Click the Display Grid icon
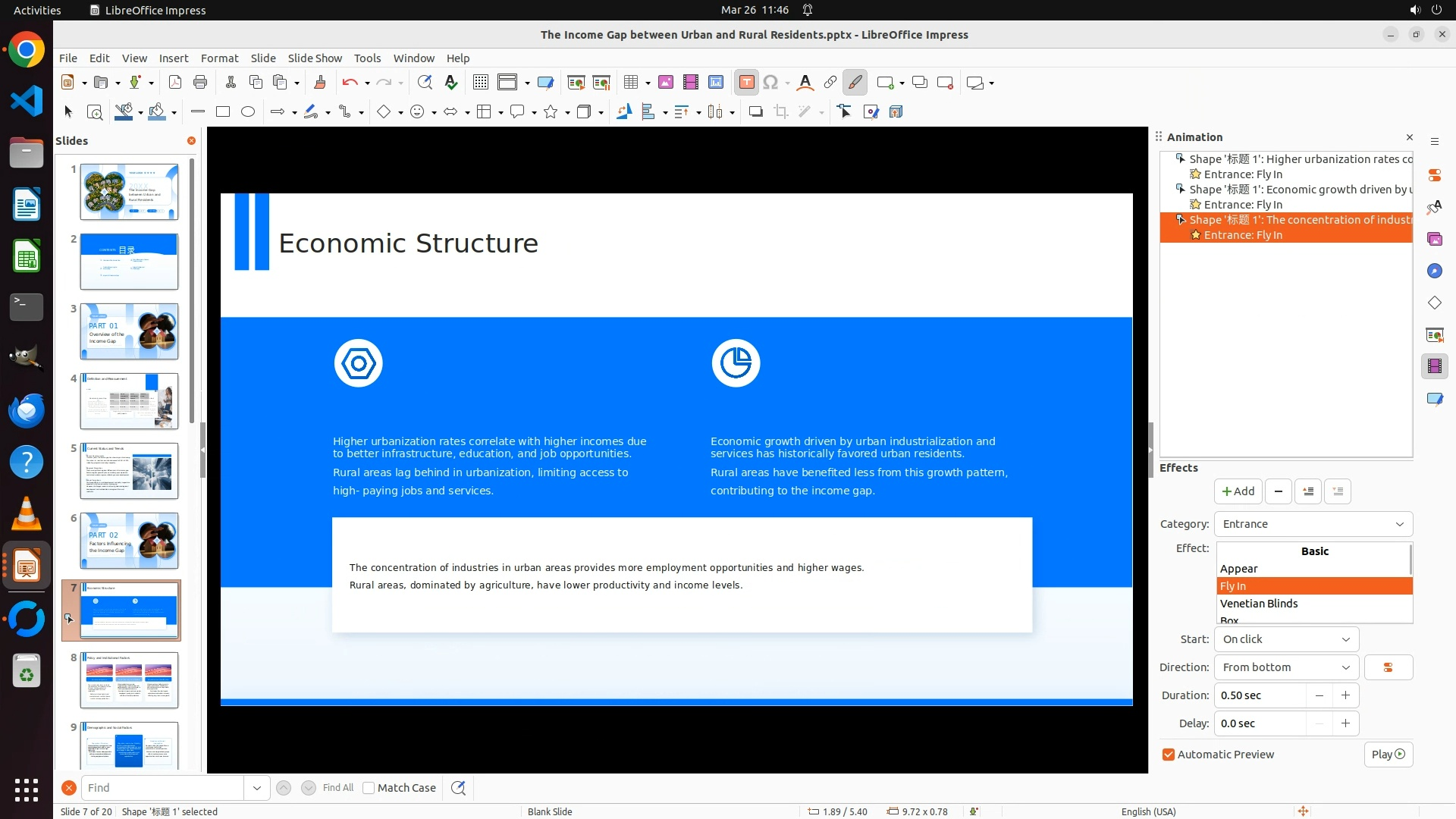Image resolution: width=1456 pixels, height=819 pixels. coord(480,83)
